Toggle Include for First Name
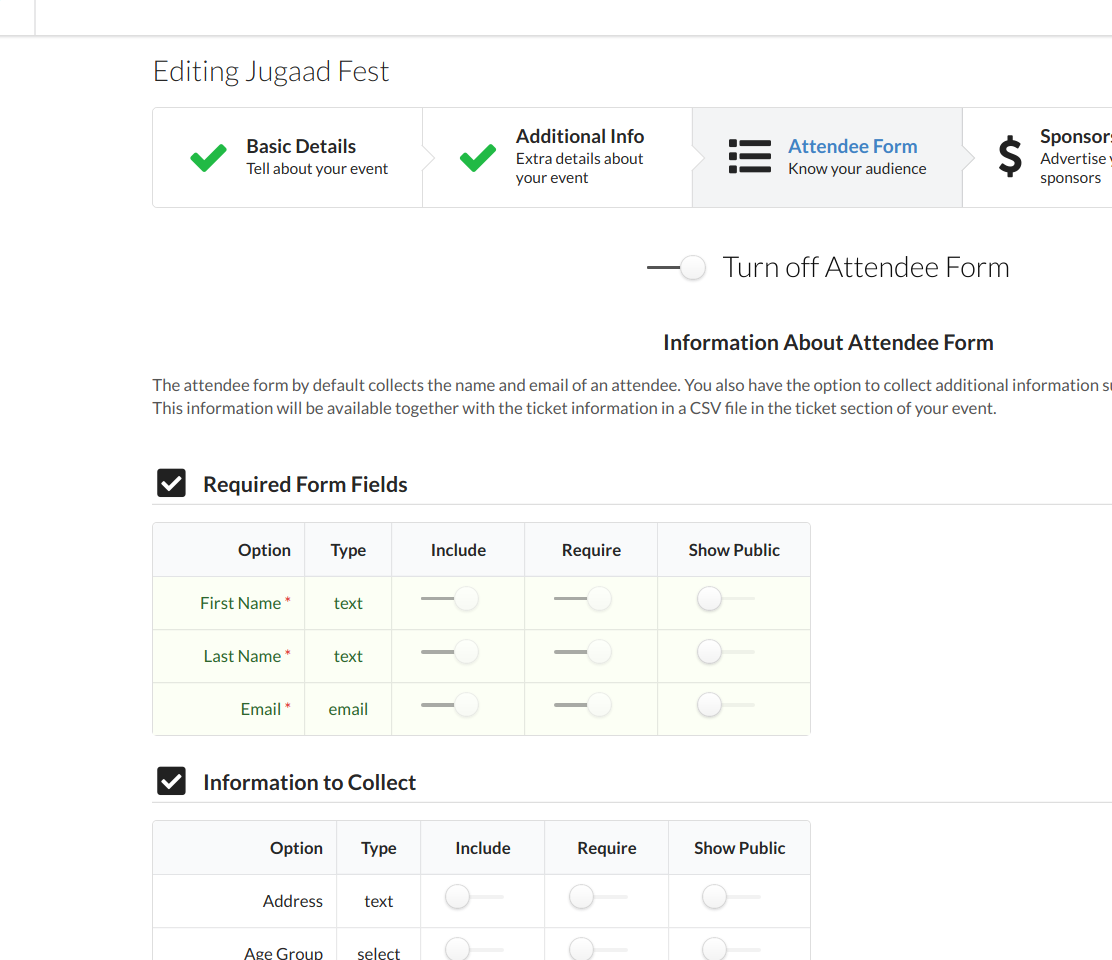 (450, 599)
